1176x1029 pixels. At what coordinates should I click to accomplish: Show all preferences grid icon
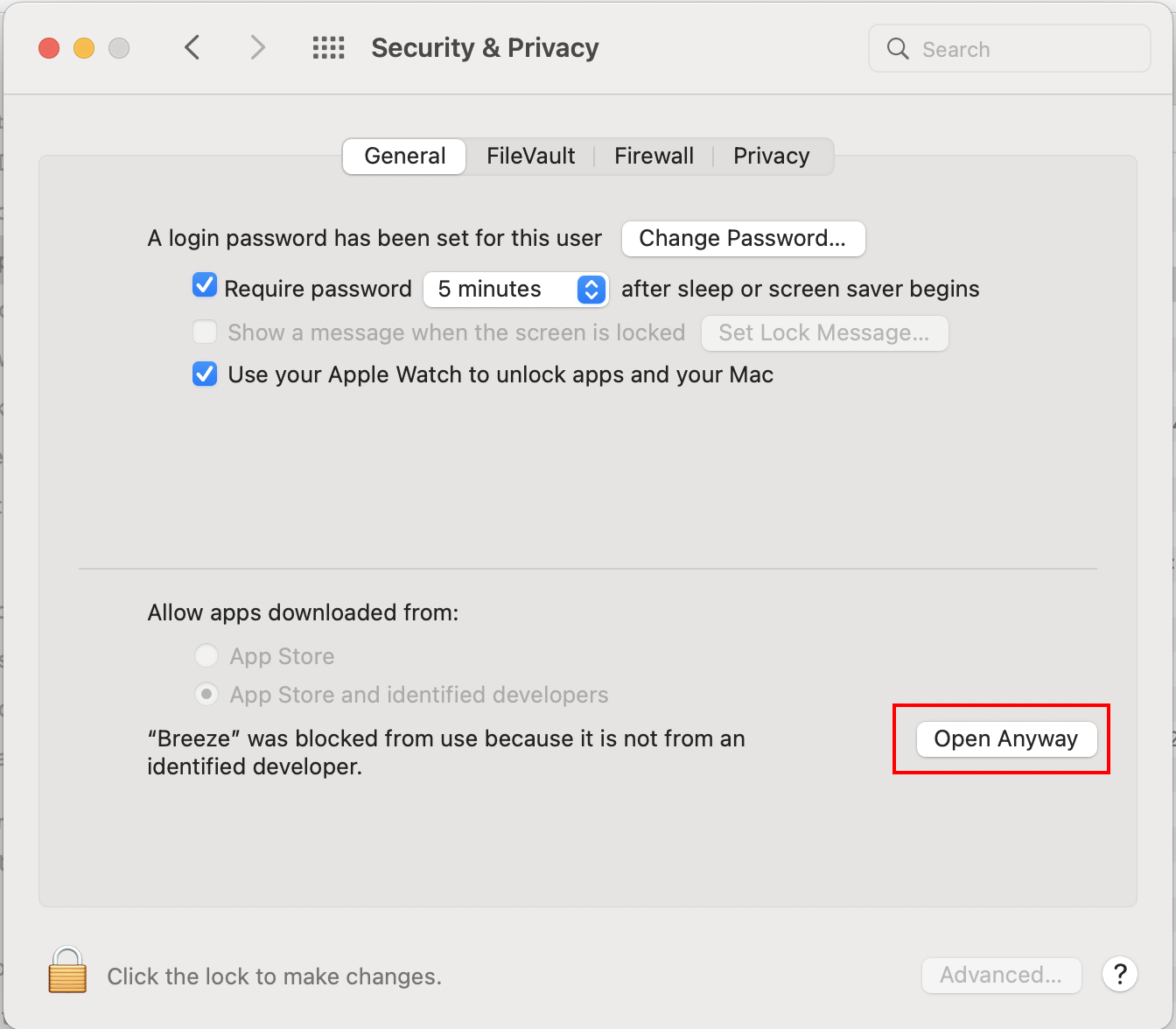click(329, 47)
